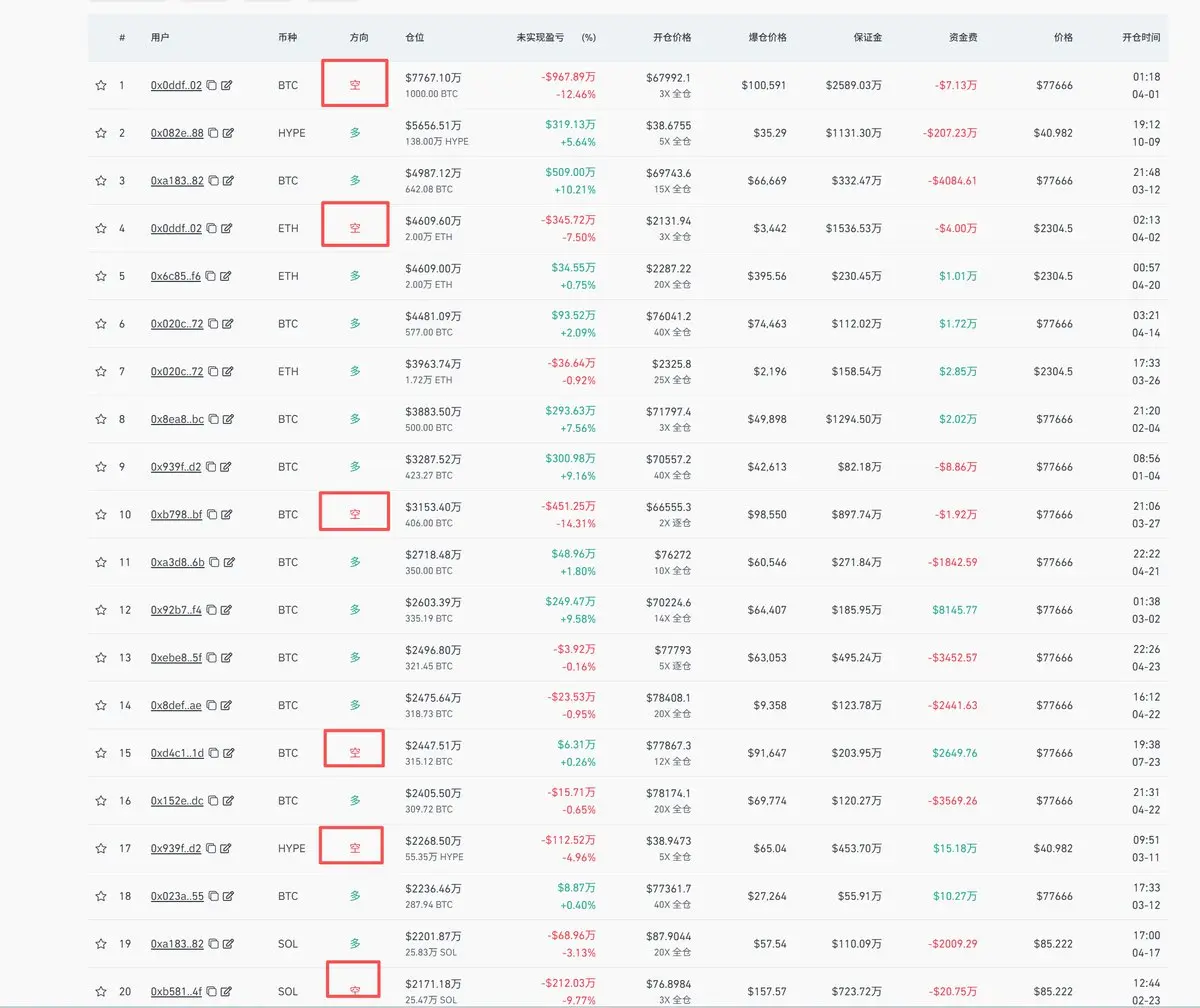Sort by 开仓价格 column header
This screenshot has height=1008, width=1200.
[x=671, y=38]
